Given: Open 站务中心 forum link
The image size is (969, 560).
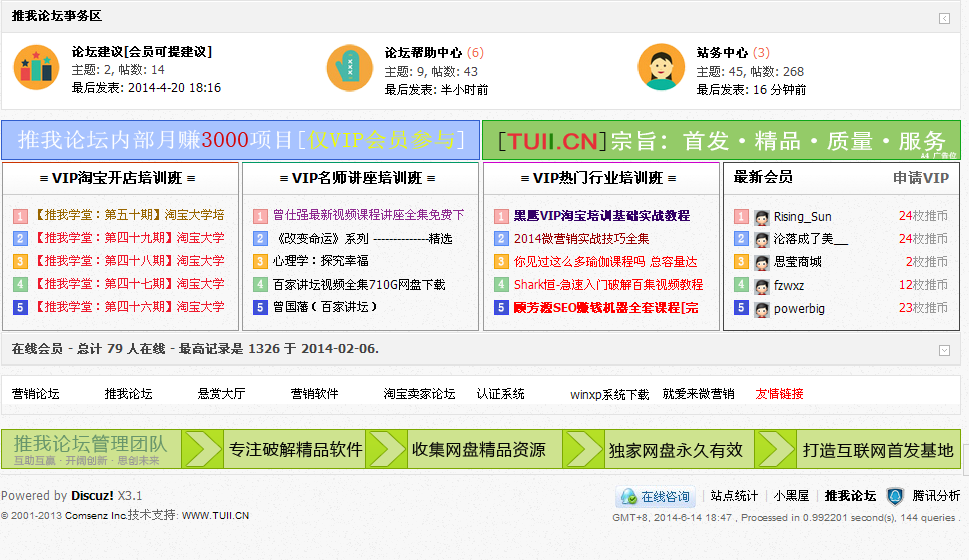Looking at the screenshot, I should [722, 53].
